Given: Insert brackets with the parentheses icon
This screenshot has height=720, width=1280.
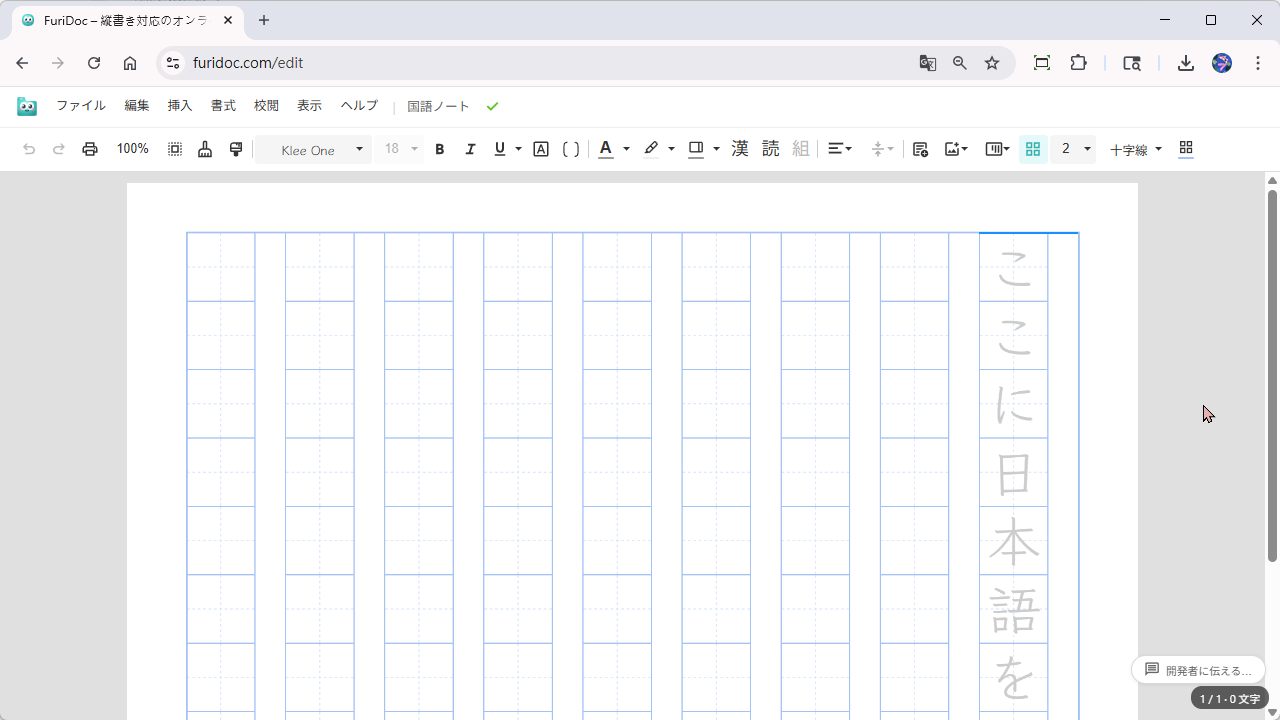Looking at the screenshot, I should tap(571, 149).
